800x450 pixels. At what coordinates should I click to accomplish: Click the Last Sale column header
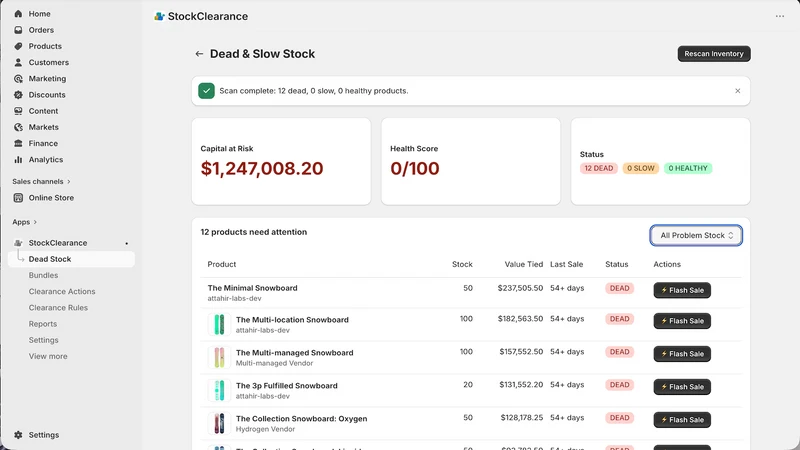(566, 264)
